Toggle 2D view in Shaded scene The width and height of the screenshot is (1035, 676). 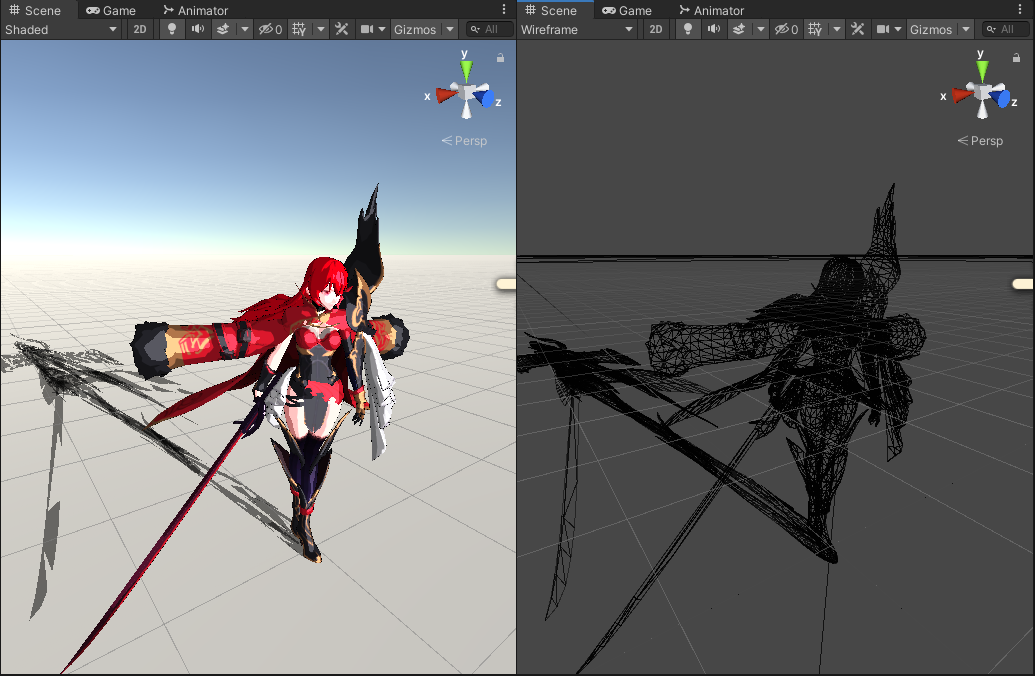[140, 29]
